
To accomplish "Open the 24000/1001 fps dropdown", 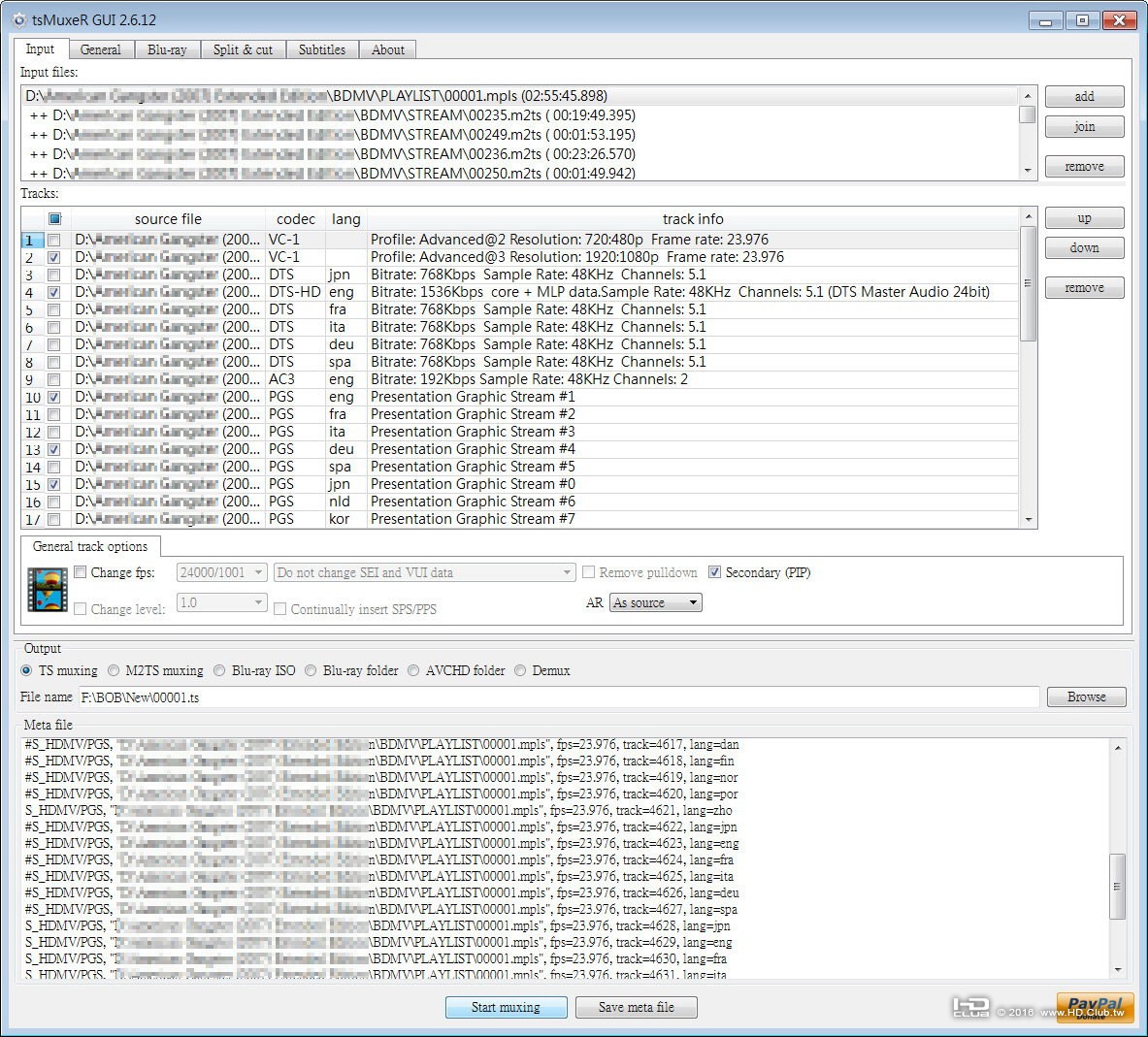I will [221, 572].
